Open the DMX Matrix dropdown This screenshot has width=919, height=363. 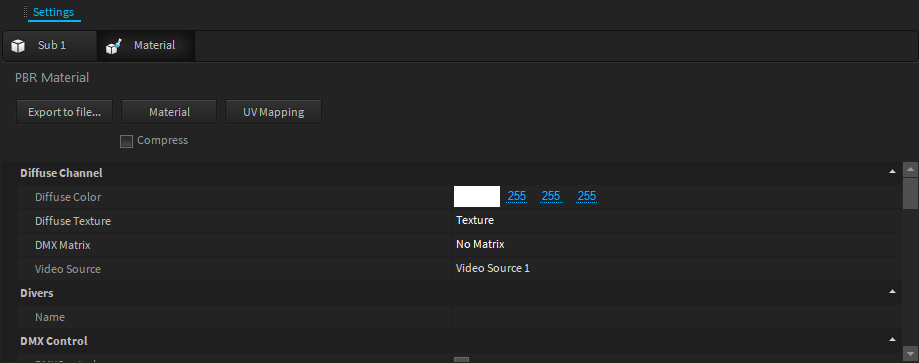(676, 245)
